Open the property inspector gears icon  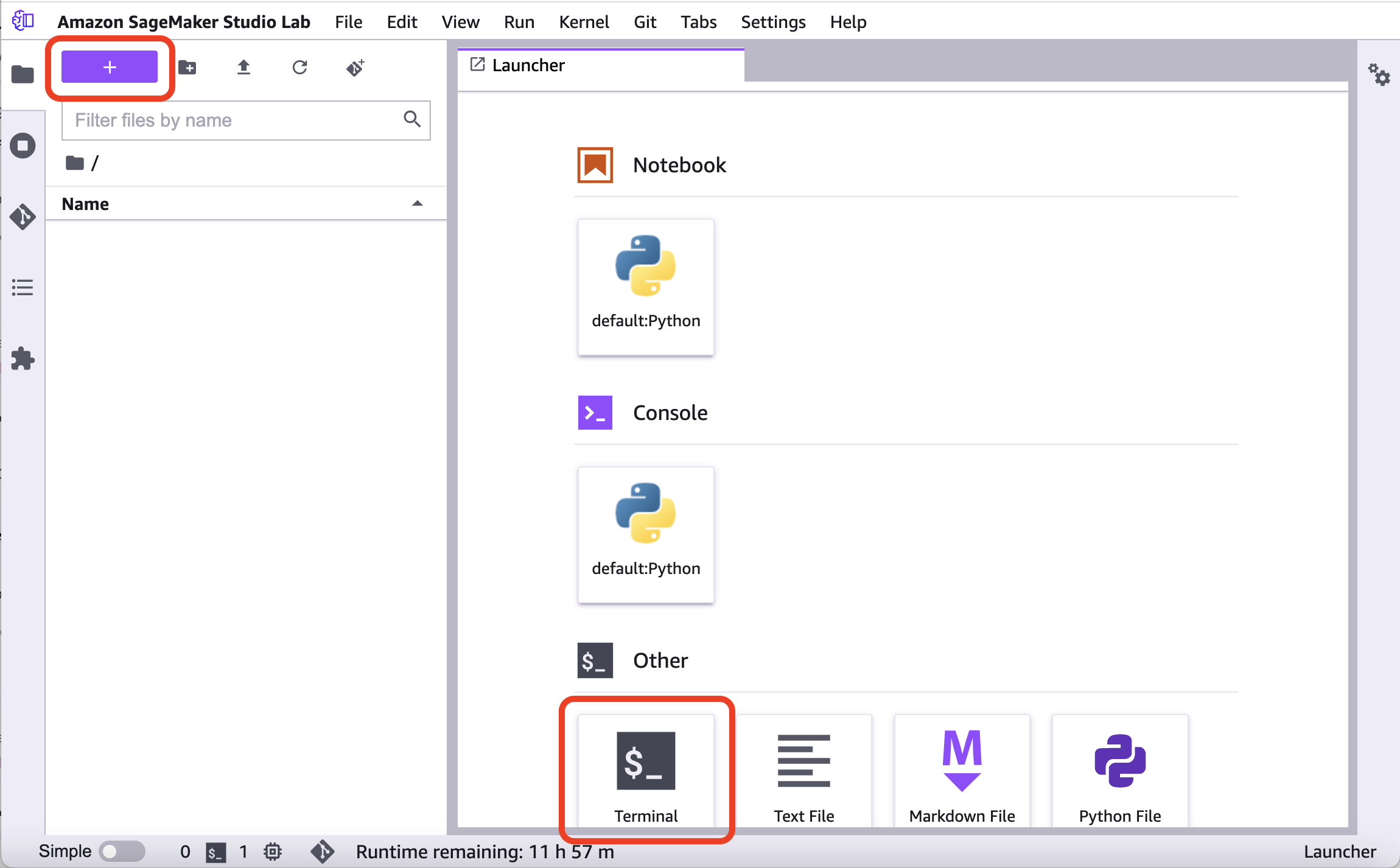(1379, 75)
